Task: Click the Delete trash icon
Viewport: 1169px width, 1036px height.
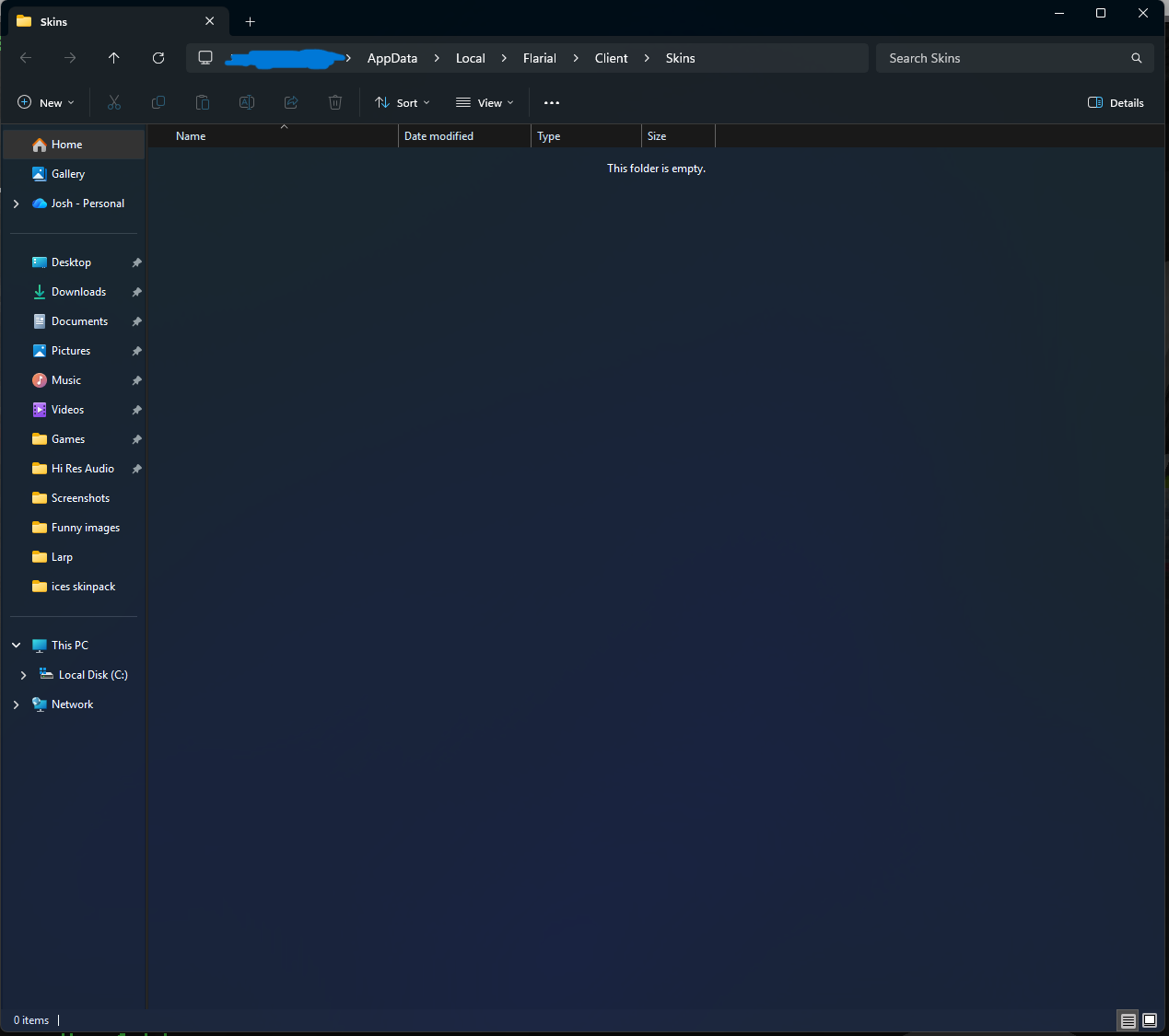Action: click(334, 102)
